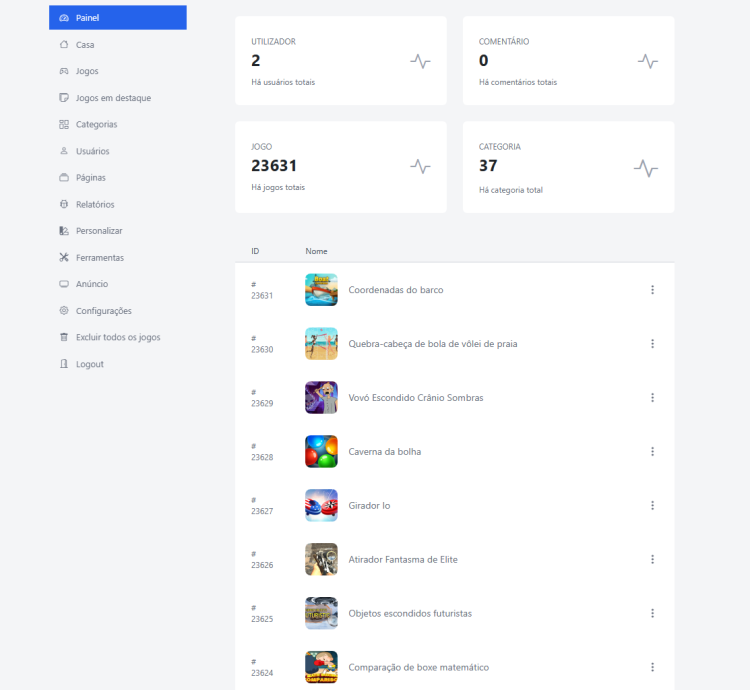This screenshot has width=750, height=690.
Task: Click the Logout link
Action: pyautogui.click(x=89, y=364)
